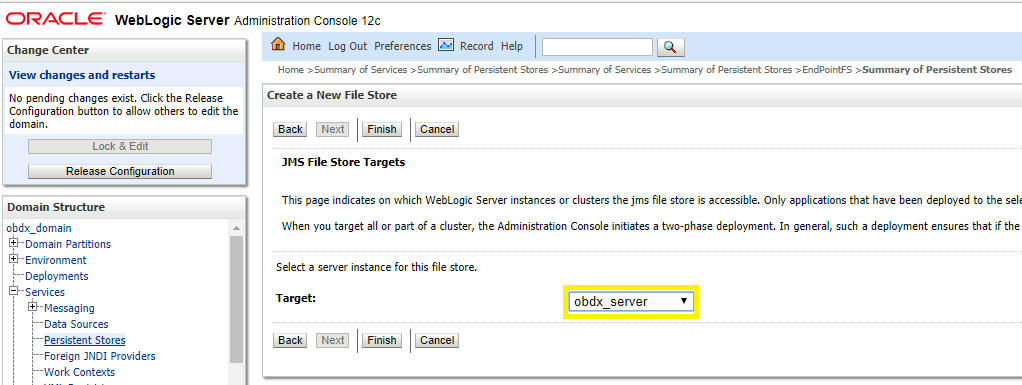Open Preferences in the top toolbar
The height and width of the screenshot is (385, 1022).
pos(403,46)
